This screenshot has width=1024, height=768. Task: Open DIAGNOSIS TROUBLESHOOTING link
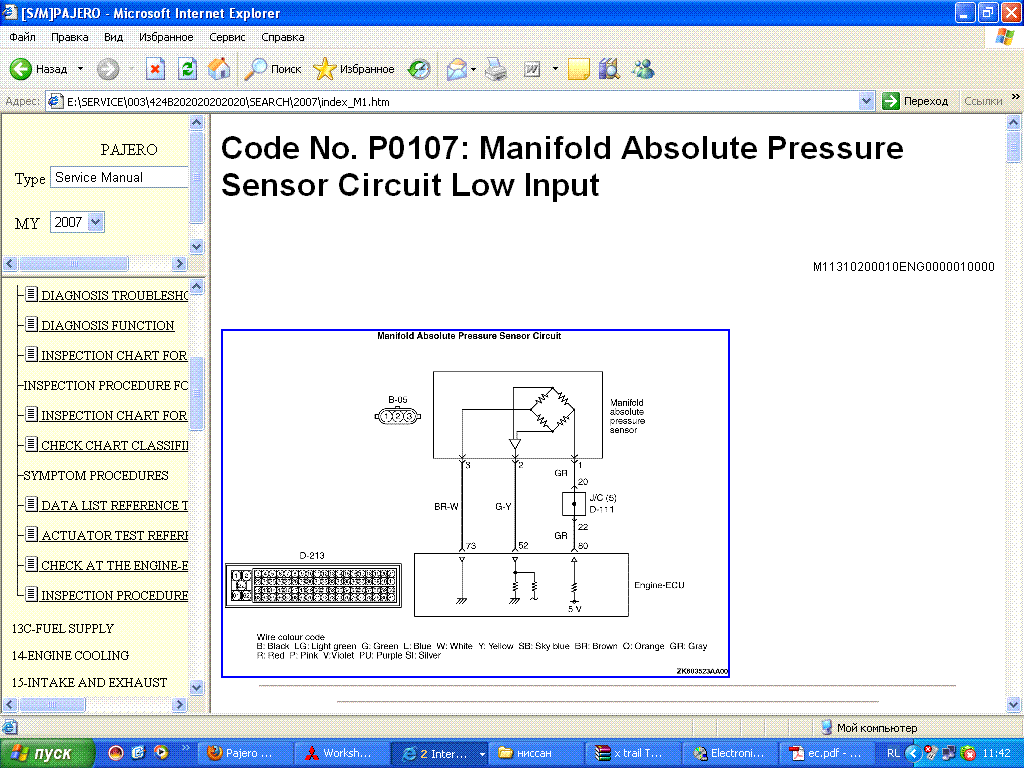click(x=115, y=296)
